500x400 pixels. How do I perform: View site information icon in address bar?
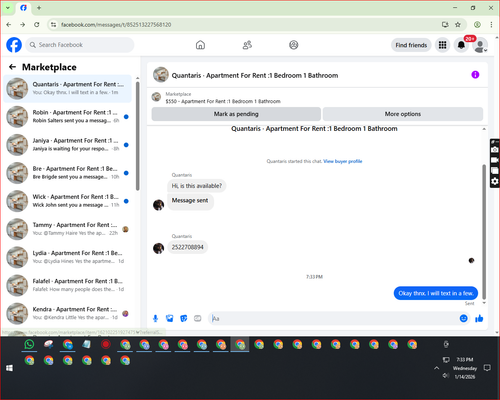53,25
